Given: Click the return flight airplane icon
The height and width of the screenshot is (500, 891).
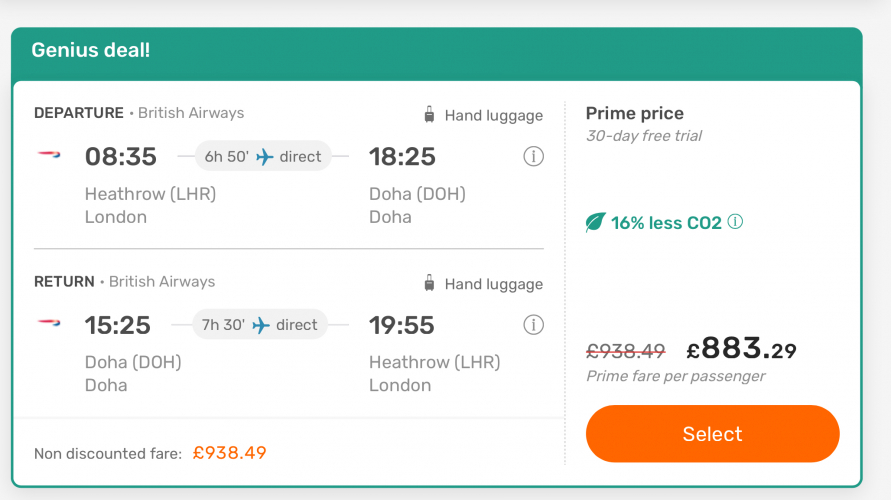Looking at the screenshot, I should [261, 325].
